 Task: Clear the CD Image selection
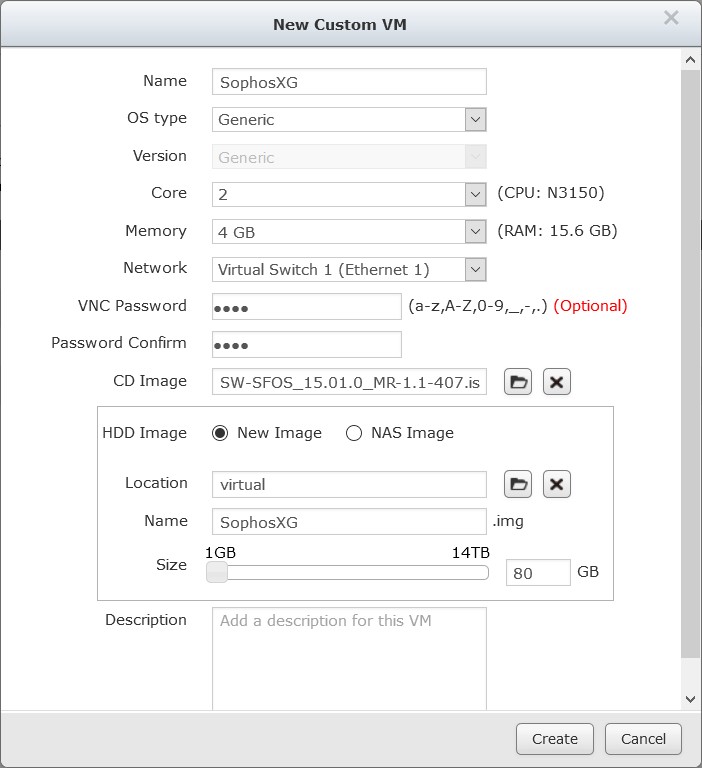[557, 382]
